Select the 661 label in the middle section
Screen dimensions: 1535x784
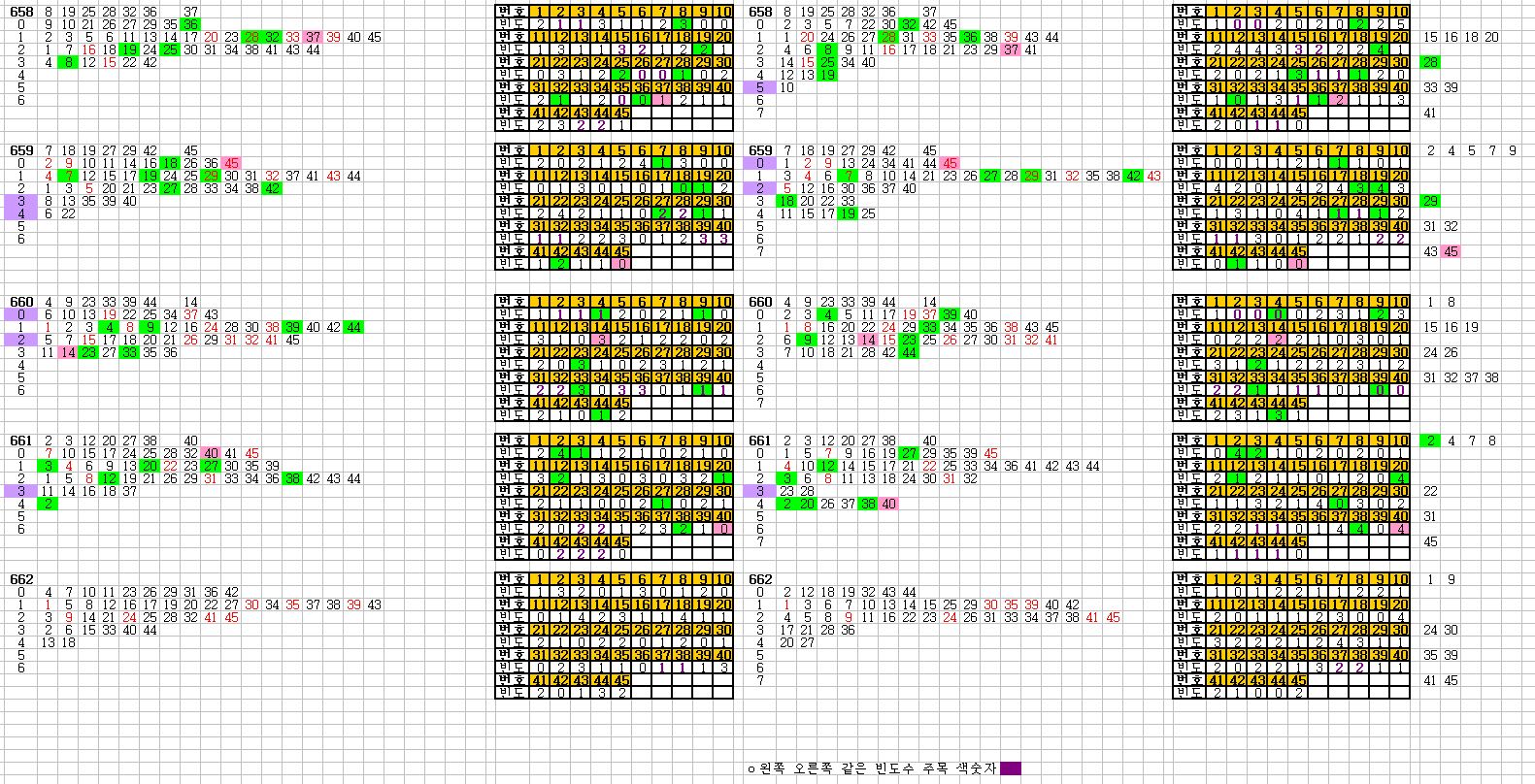pyautogui.click(x=761, y=441)
